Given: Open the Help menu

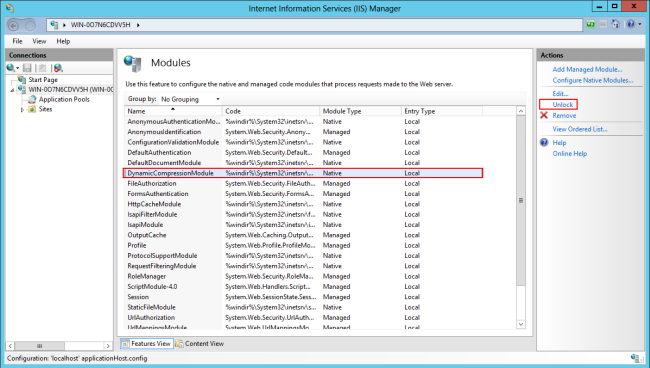Looking at the screenshot, I should (63, 41).
